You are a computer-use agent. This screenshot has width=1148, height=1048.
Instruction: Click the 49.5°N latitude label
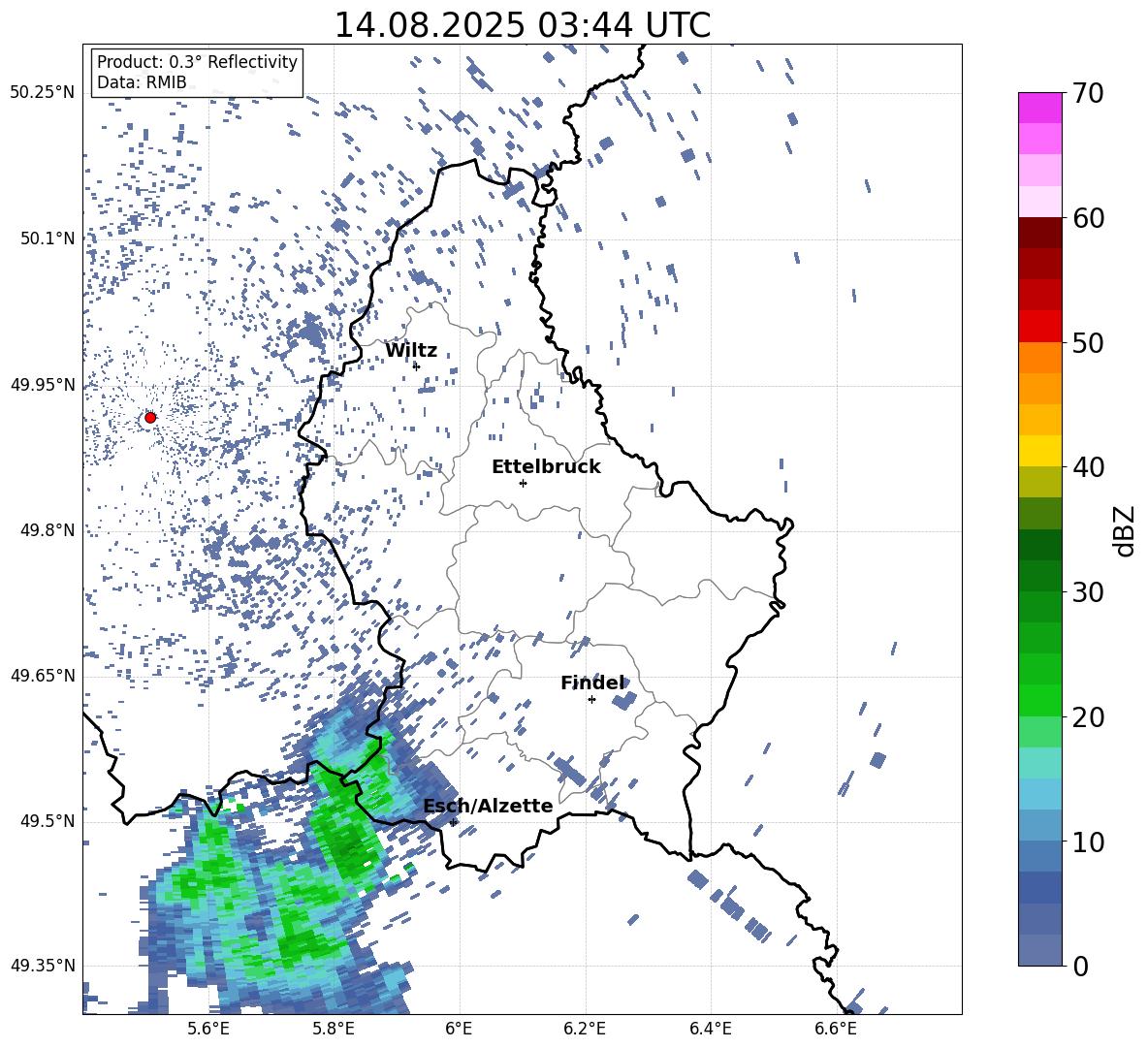pos(47,821)
